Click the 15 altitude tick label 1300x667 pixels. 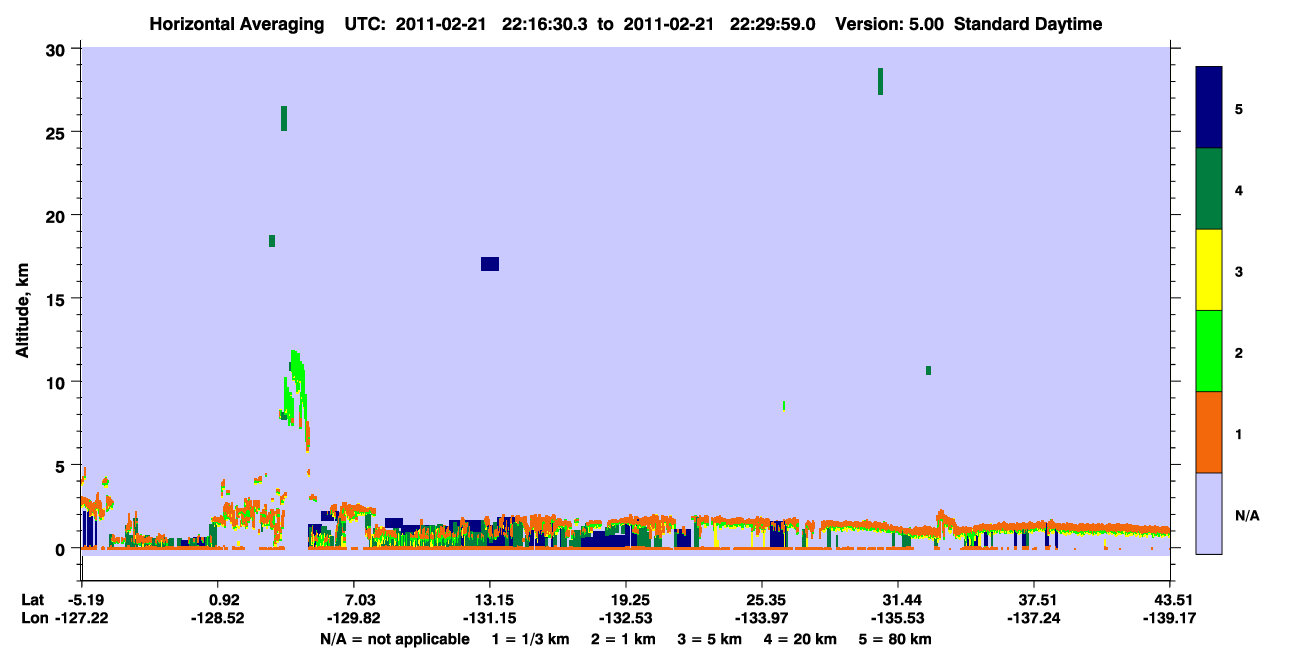(x=58, y=299)
